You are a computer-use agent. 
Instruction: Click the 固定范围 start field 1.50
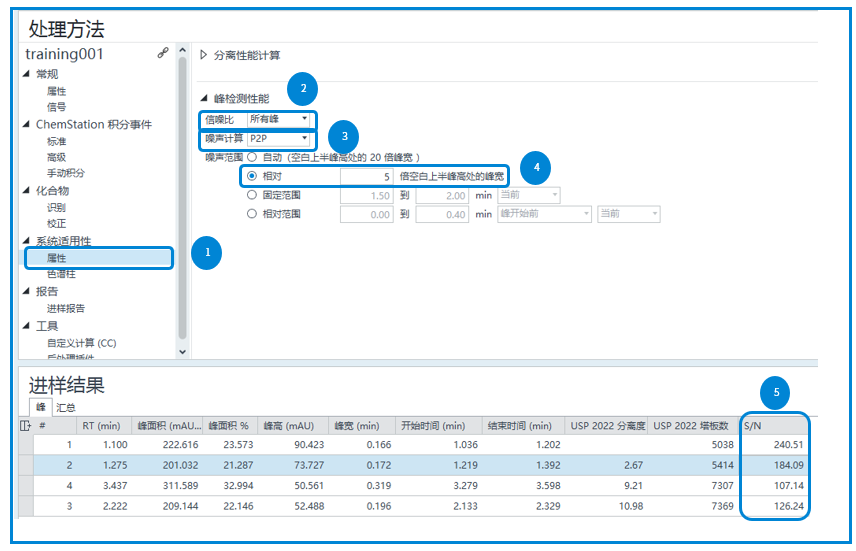click(366, 195)
